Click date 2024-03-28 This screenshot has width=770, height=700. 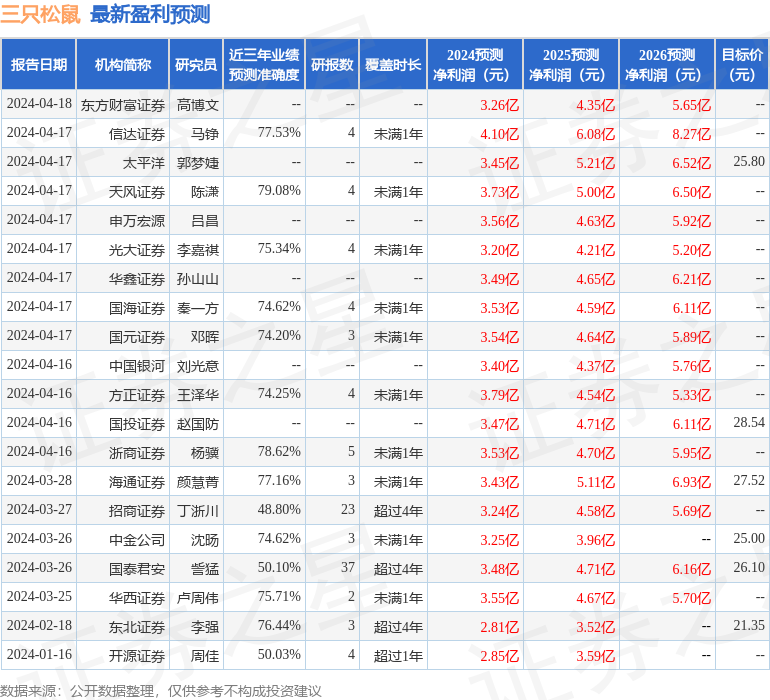pyautogui.click(x=39, y=480)
